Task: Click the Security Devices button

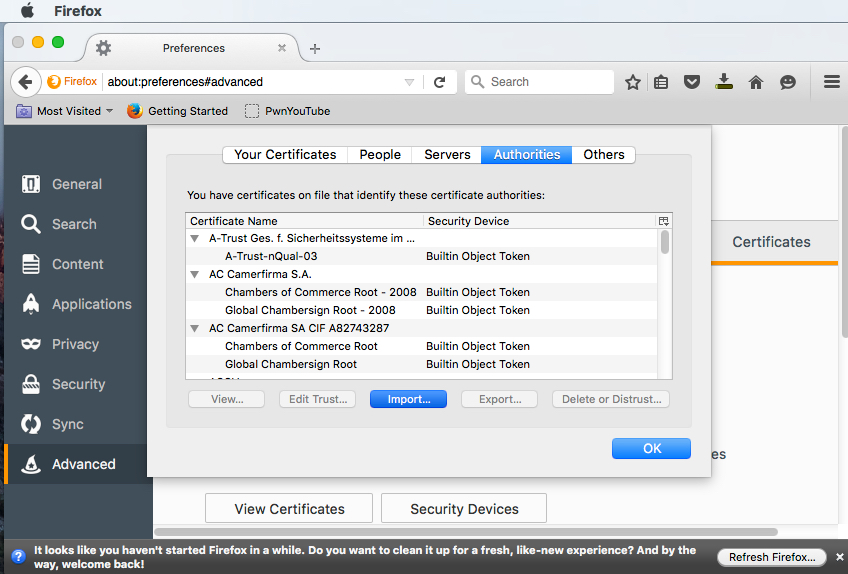Action: point(464,509)
